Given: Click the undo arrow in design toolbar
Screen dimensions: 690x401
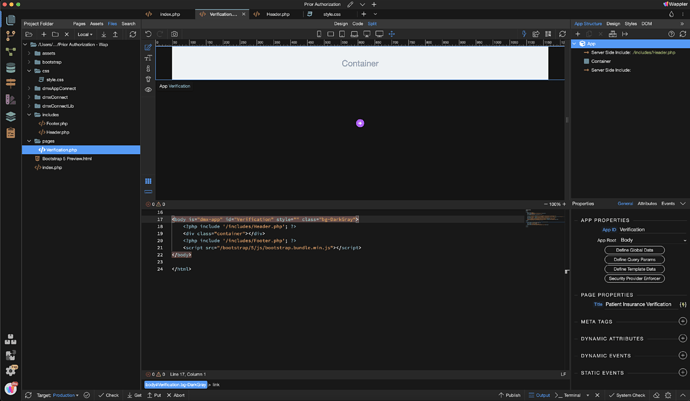Looking at the screenshot, I should point(148,34).
